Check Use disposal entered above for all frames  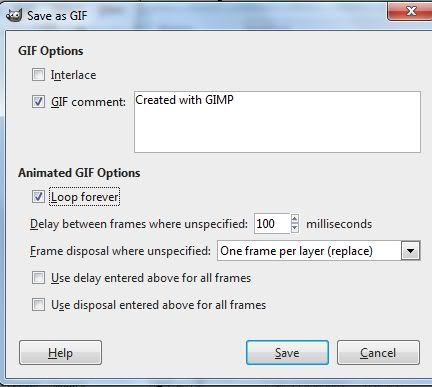[38, 305]
